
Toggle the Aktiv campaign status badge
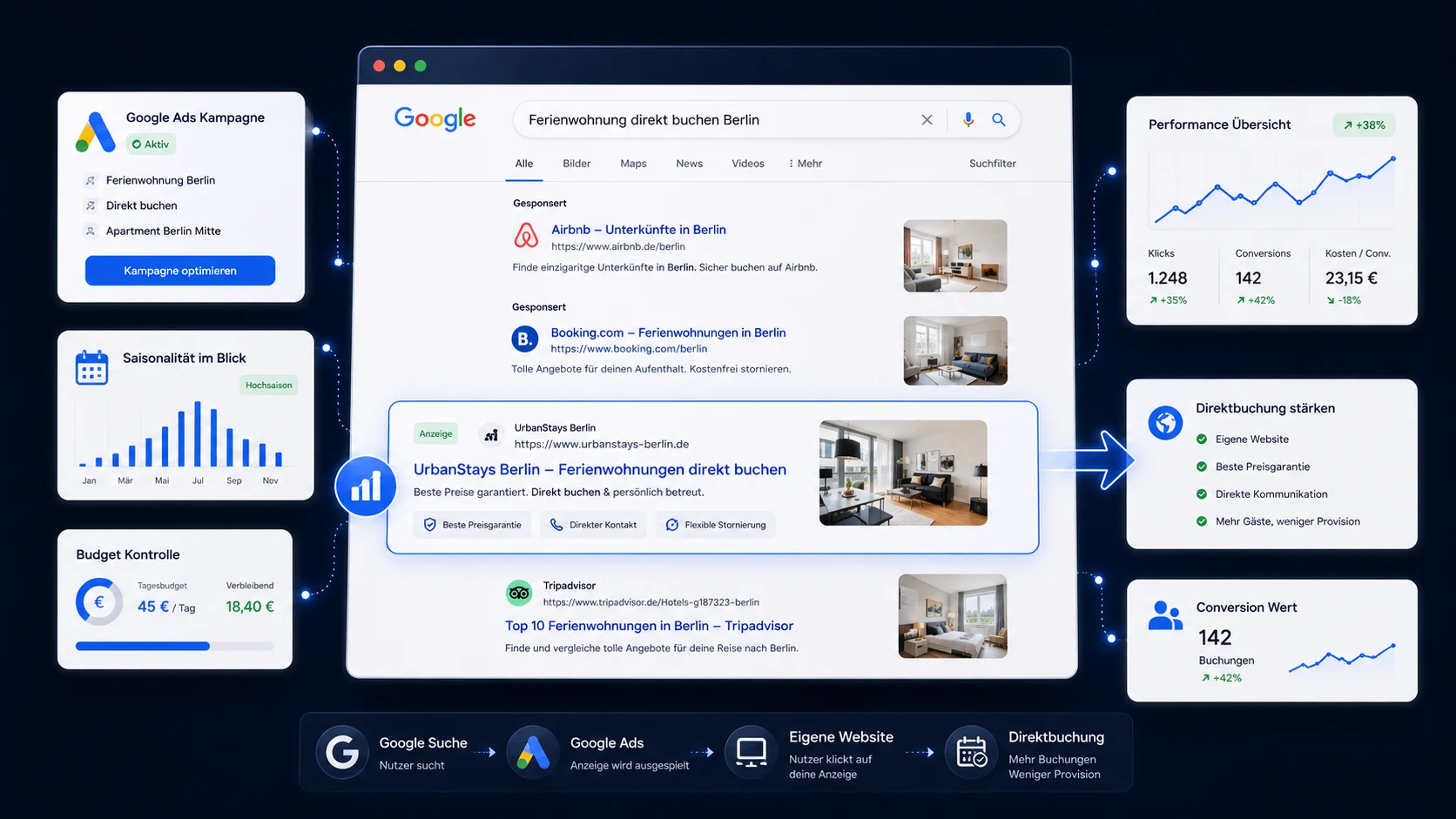click(x=151, y=144)
